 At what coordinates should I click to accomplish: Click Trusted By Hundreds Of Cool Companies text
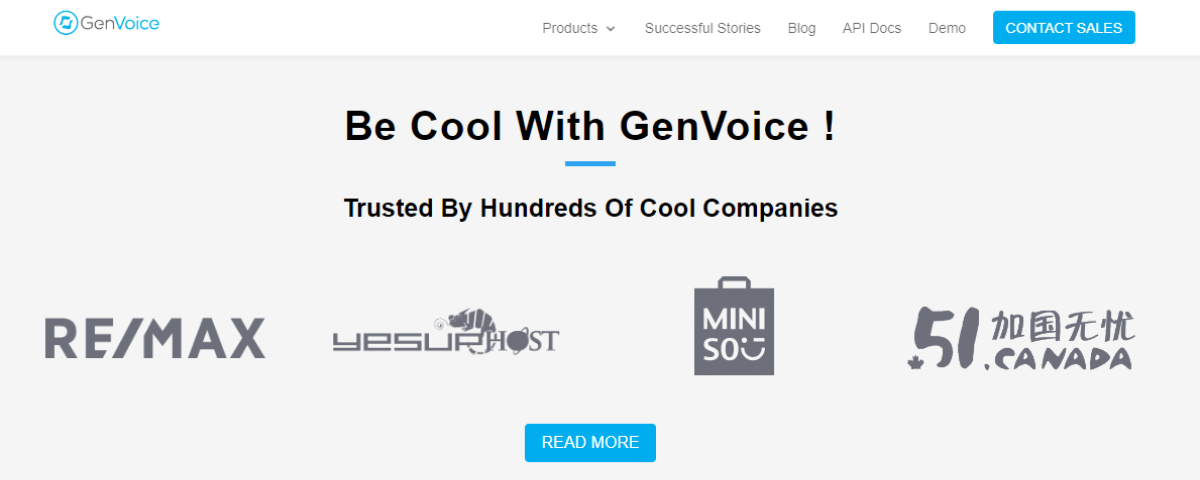pos(590,208)
